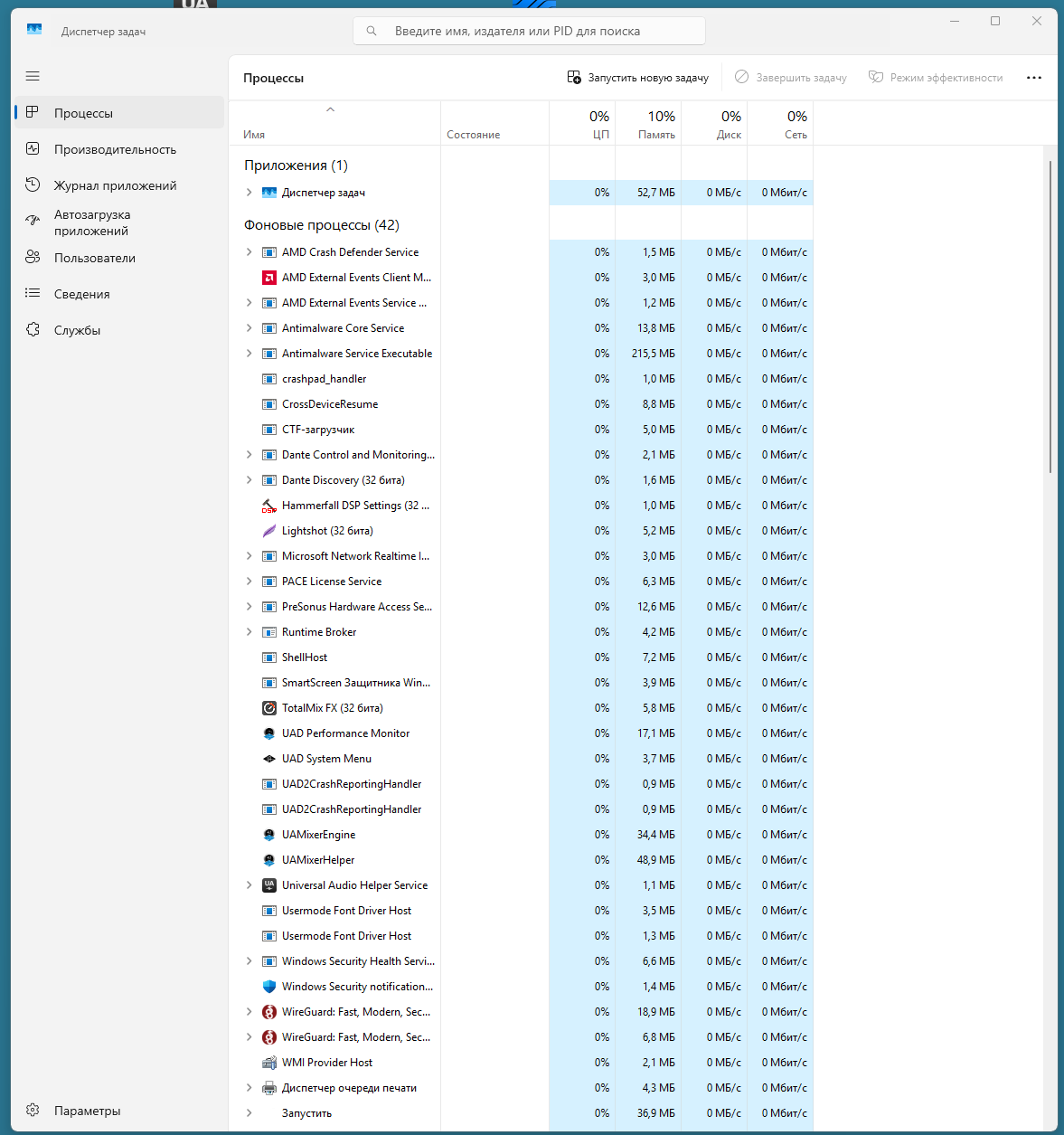Go to Автозагрузка приложений page
This screenshot has height=1135, width=1064.
click(119, 222)
